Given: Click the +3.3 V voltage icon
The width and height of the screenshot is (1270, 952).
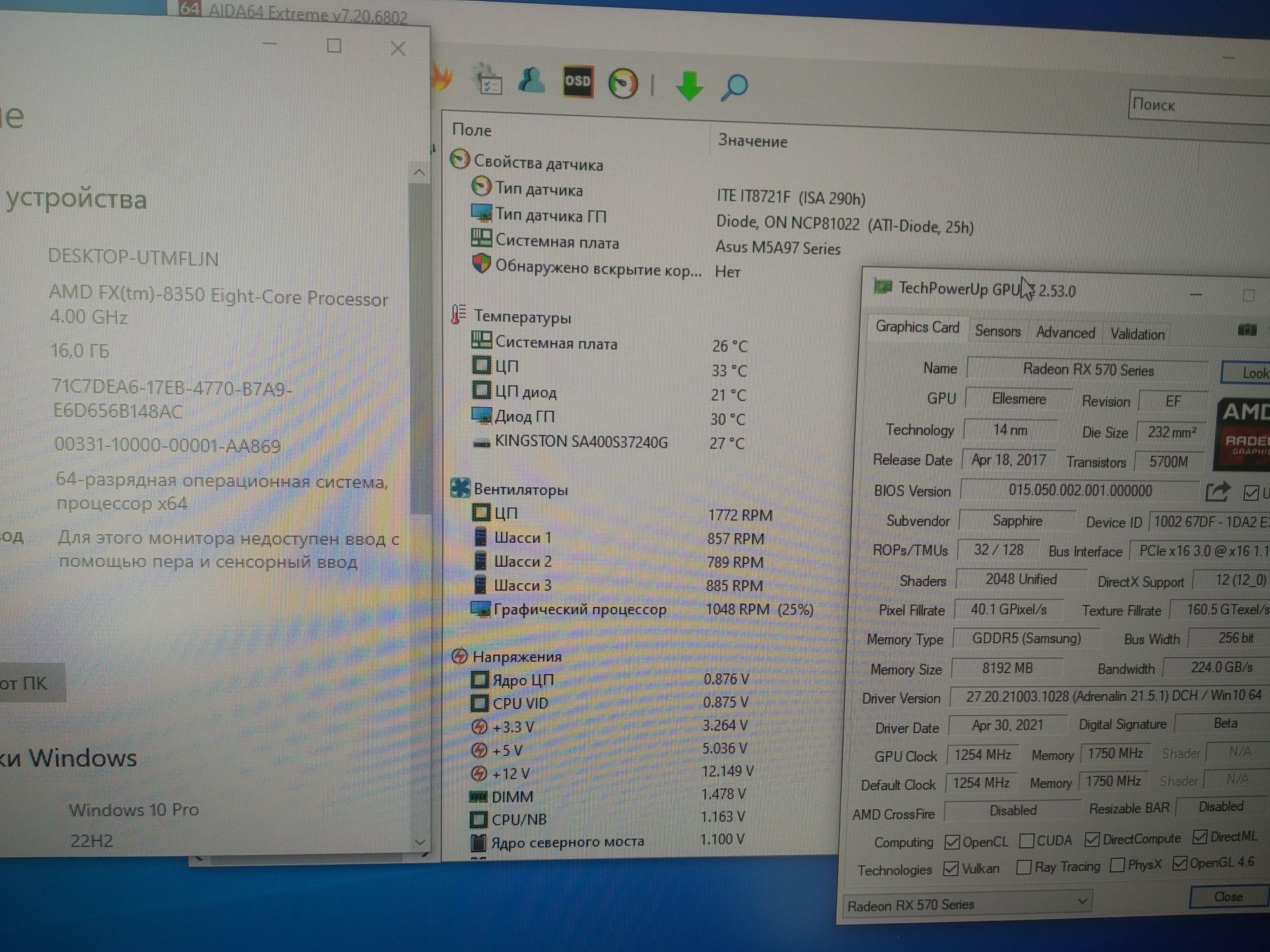Looking at the screenshot, I should tap(479, 727).
